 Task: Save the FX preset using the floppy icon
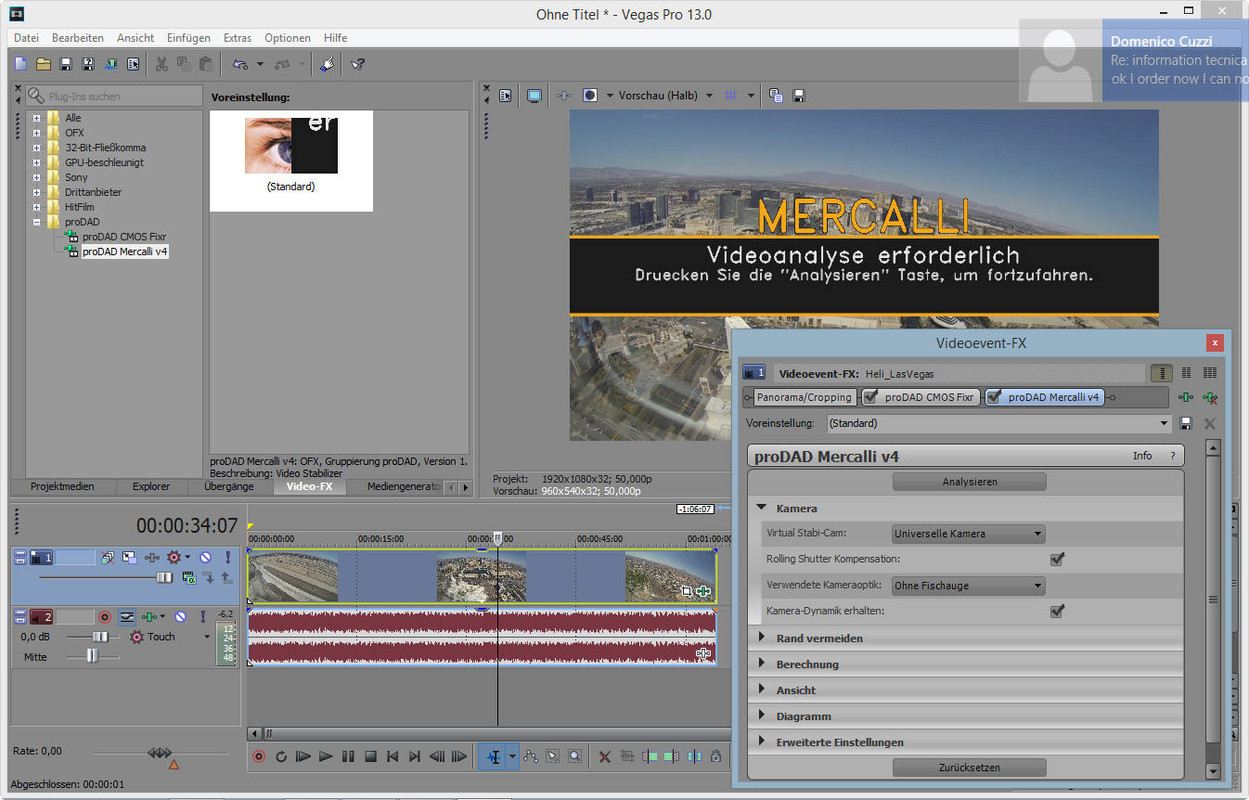1186,424
